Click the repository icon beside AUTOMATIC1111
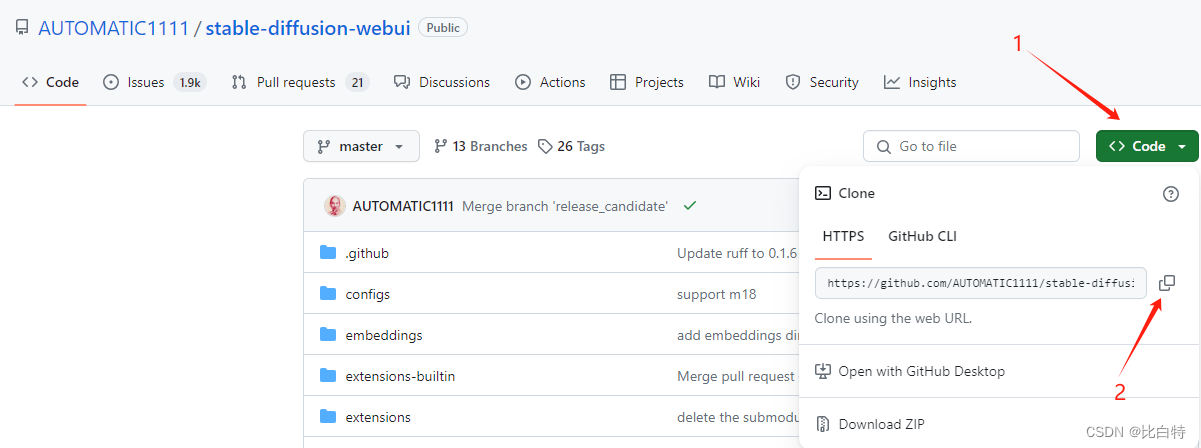Screen dimensions: 1201x448 22,28
